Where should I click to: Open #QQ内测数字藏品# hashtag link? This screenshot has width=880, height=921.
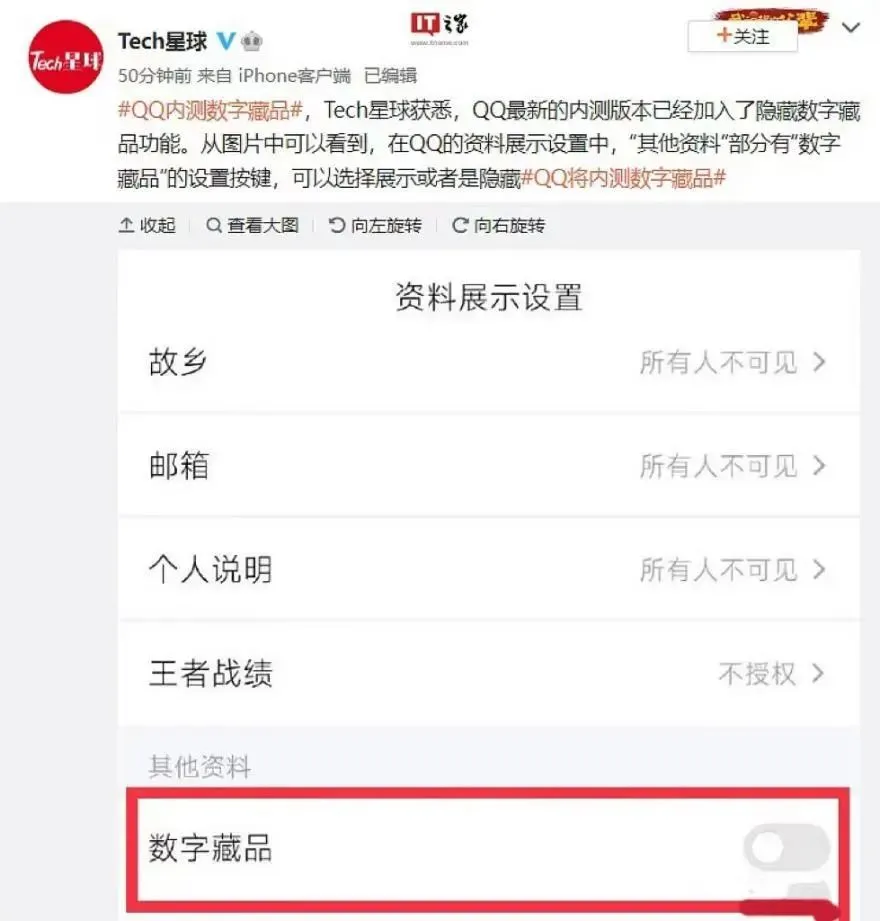click(x=210, y=110)
